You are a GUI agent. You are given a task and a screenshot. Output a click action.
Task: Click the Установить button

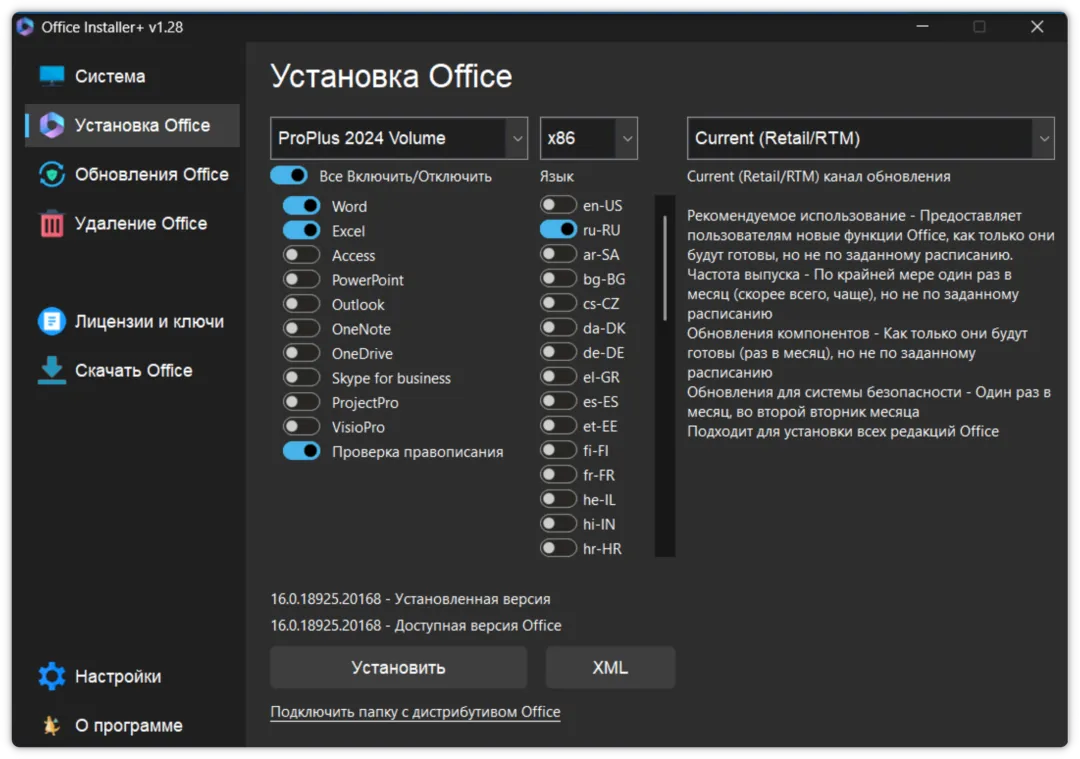(x=399, y=667)
